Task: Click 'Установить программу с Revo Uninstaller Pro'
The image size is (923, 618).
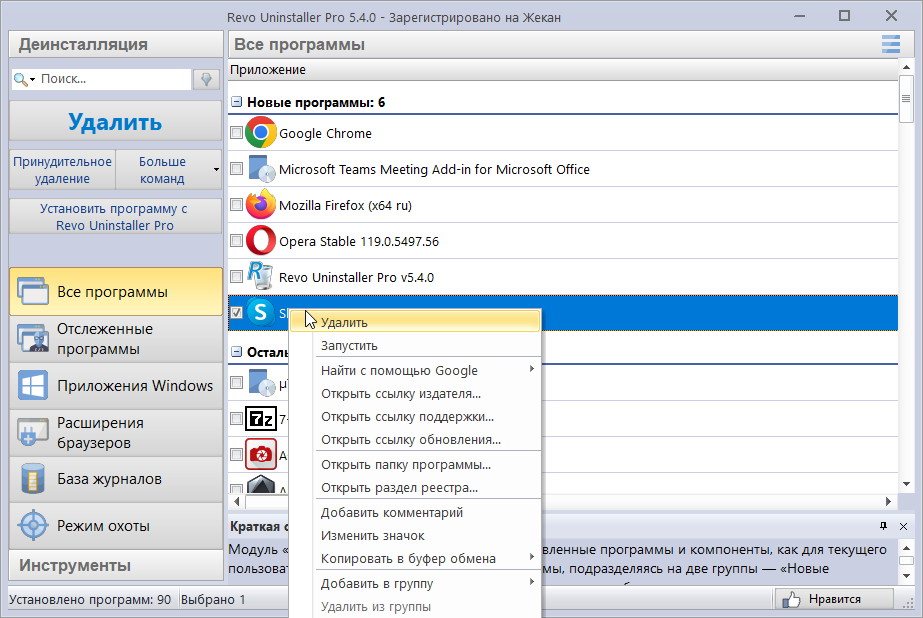Action: pyautogui.click(x=115, y=217)
